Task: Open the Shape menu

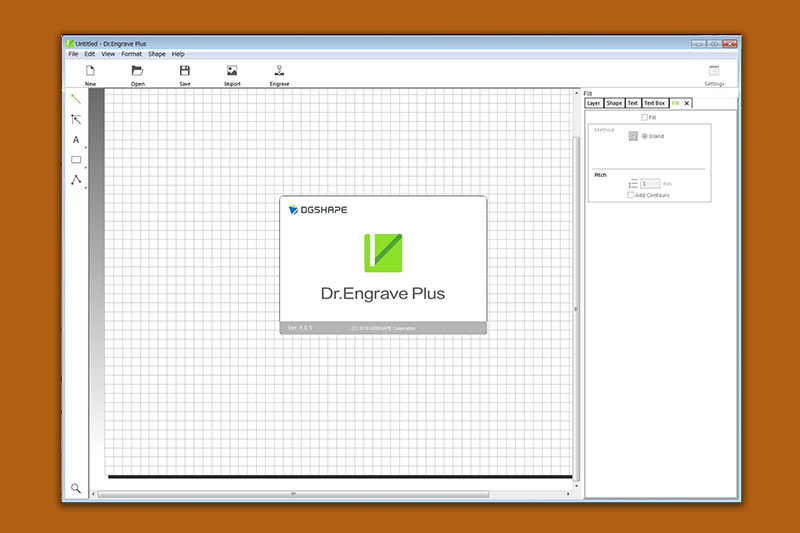Action: click(157, 54)
